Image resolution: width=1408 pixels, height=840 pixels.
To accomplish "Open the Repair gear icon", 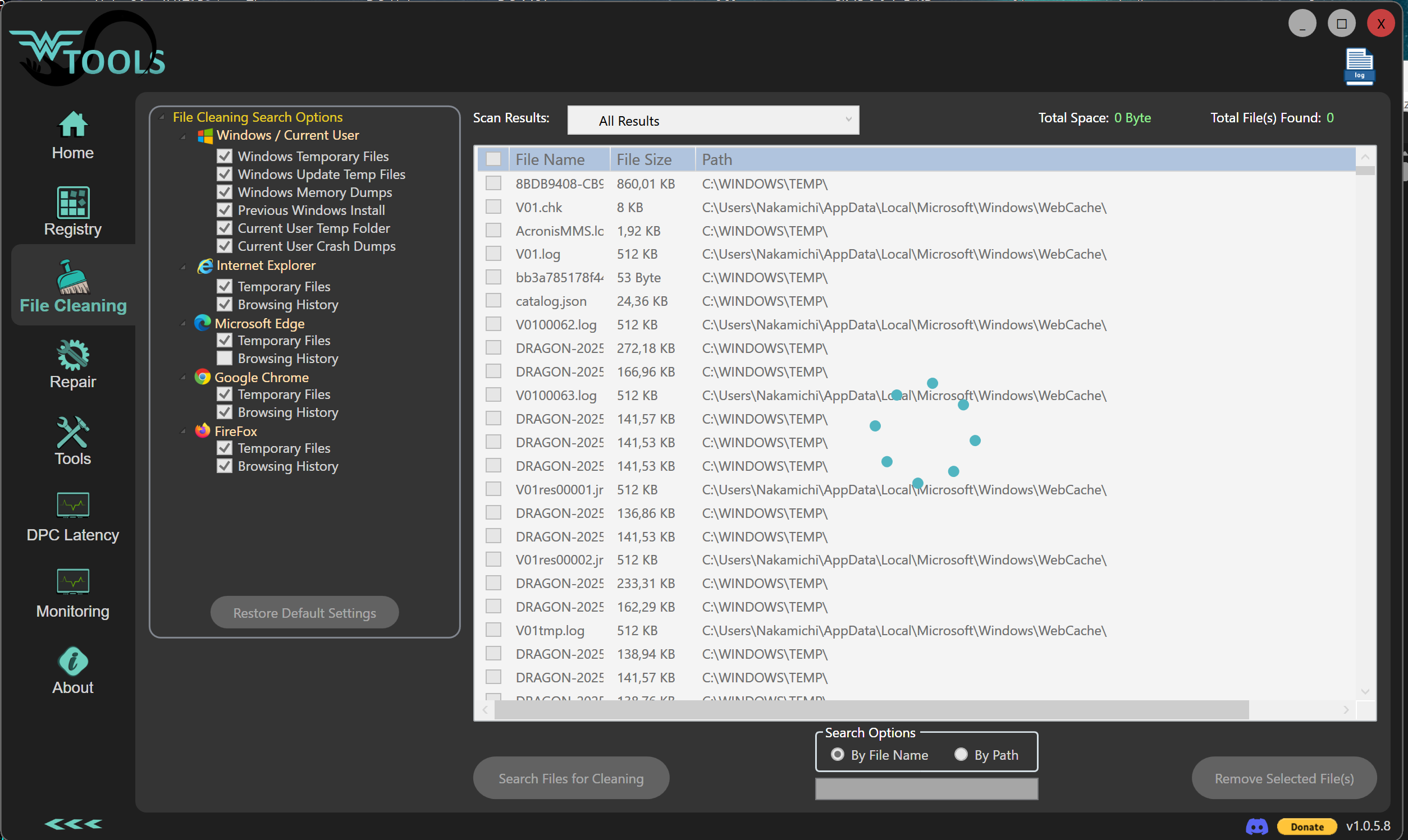I will 73,355.
